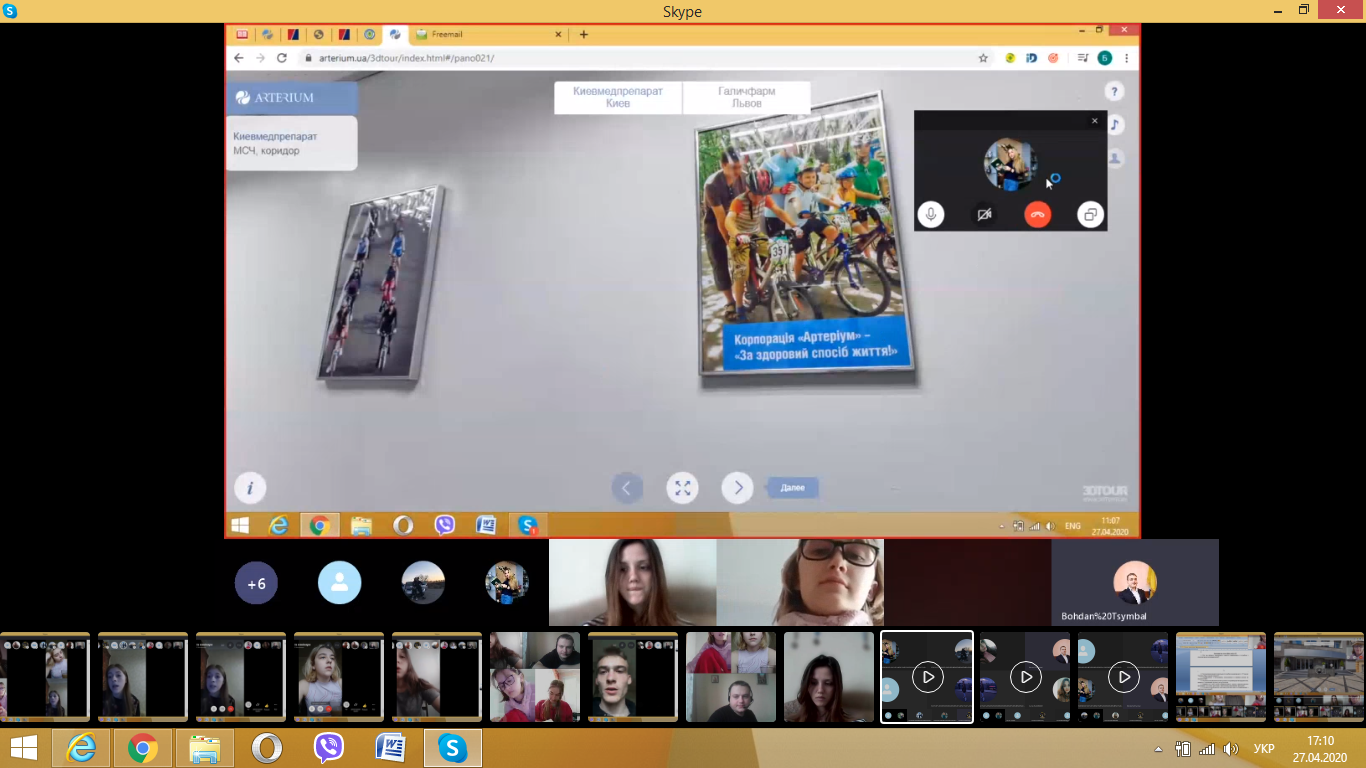Image resolution: width=1366 pixels, height=768 pixels.
Task: Play the highlighted video thumbnail in the gallery
Action: click(x=927, y=677)
